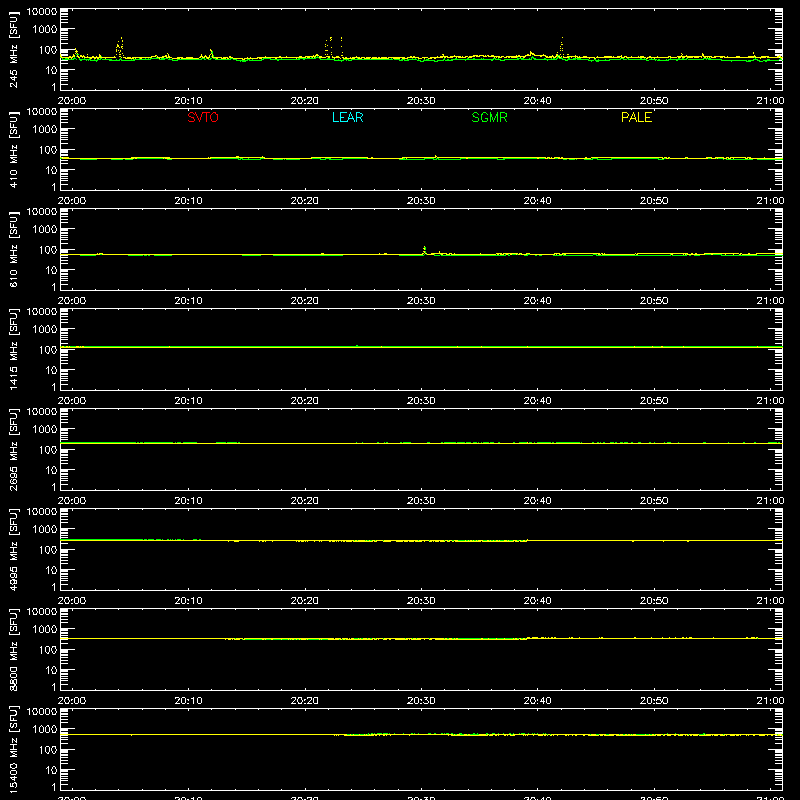Click '10000' y-tick on the 2695 MHz plot
This screenshot has height=800, width=800.
coord(42,412)
